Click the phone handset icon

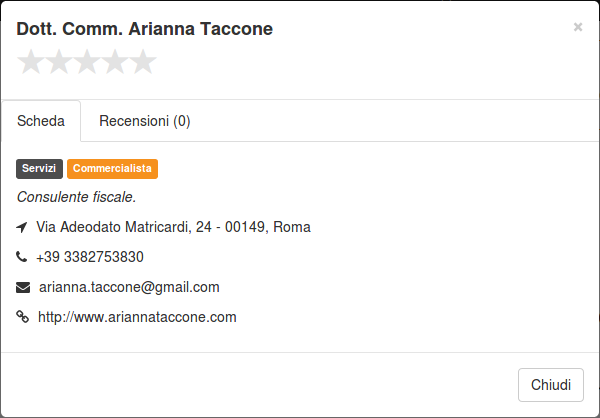pyautogui.click(x=22, y=256)
